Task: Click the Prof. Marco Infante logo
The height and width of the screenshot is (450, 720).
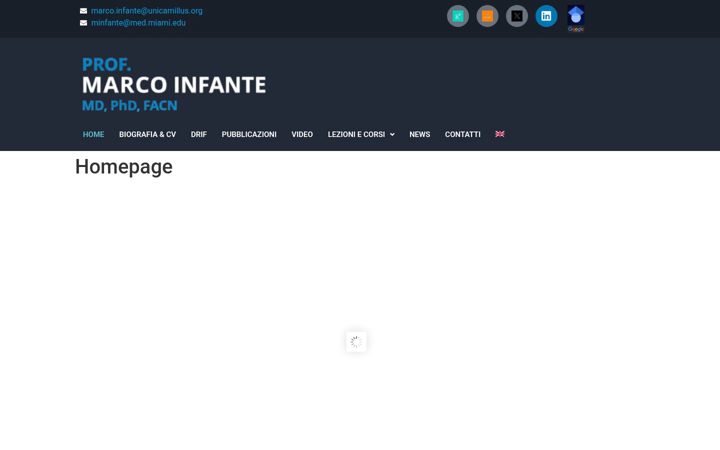Action: (174, 84)
